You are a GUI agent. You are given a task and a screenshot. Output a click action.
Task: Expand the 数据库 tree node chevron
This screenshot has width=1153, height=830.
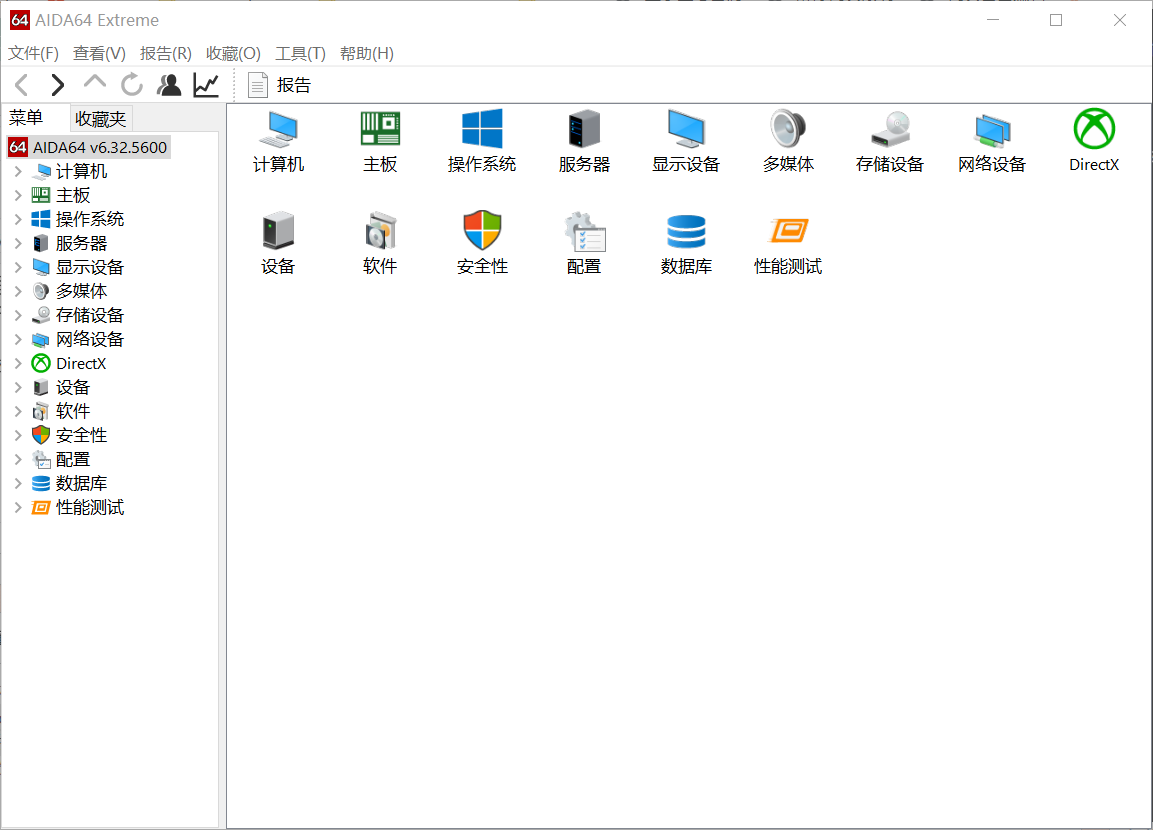[x=18, y=484]
